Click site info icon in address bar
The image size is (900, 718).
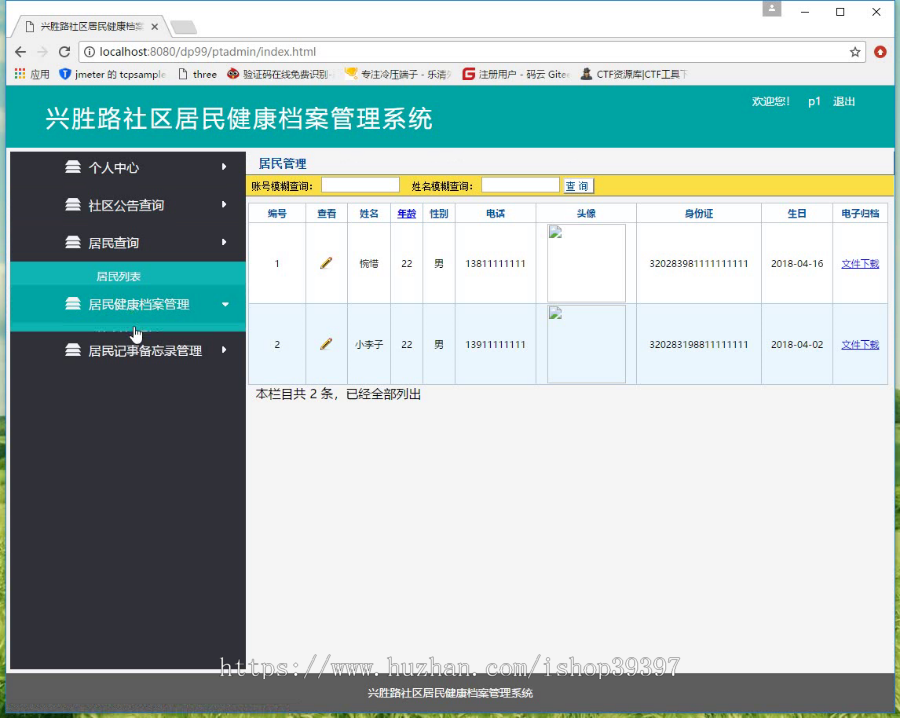(90, 52)
